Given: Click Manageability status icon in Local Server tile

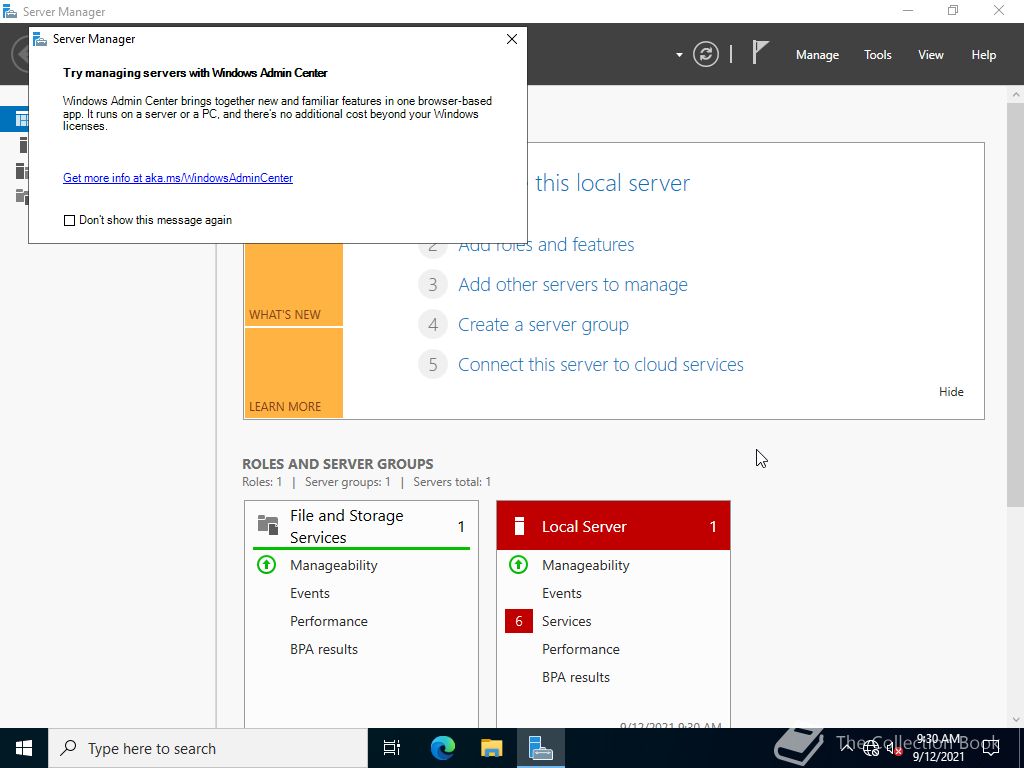Looking at the screenshot, I should tap(519, 565).
